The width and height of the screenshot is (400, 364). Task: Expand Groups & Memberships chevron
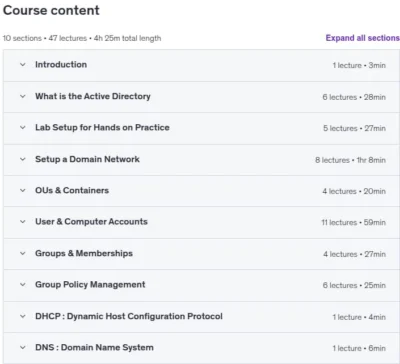coord(23,253)
